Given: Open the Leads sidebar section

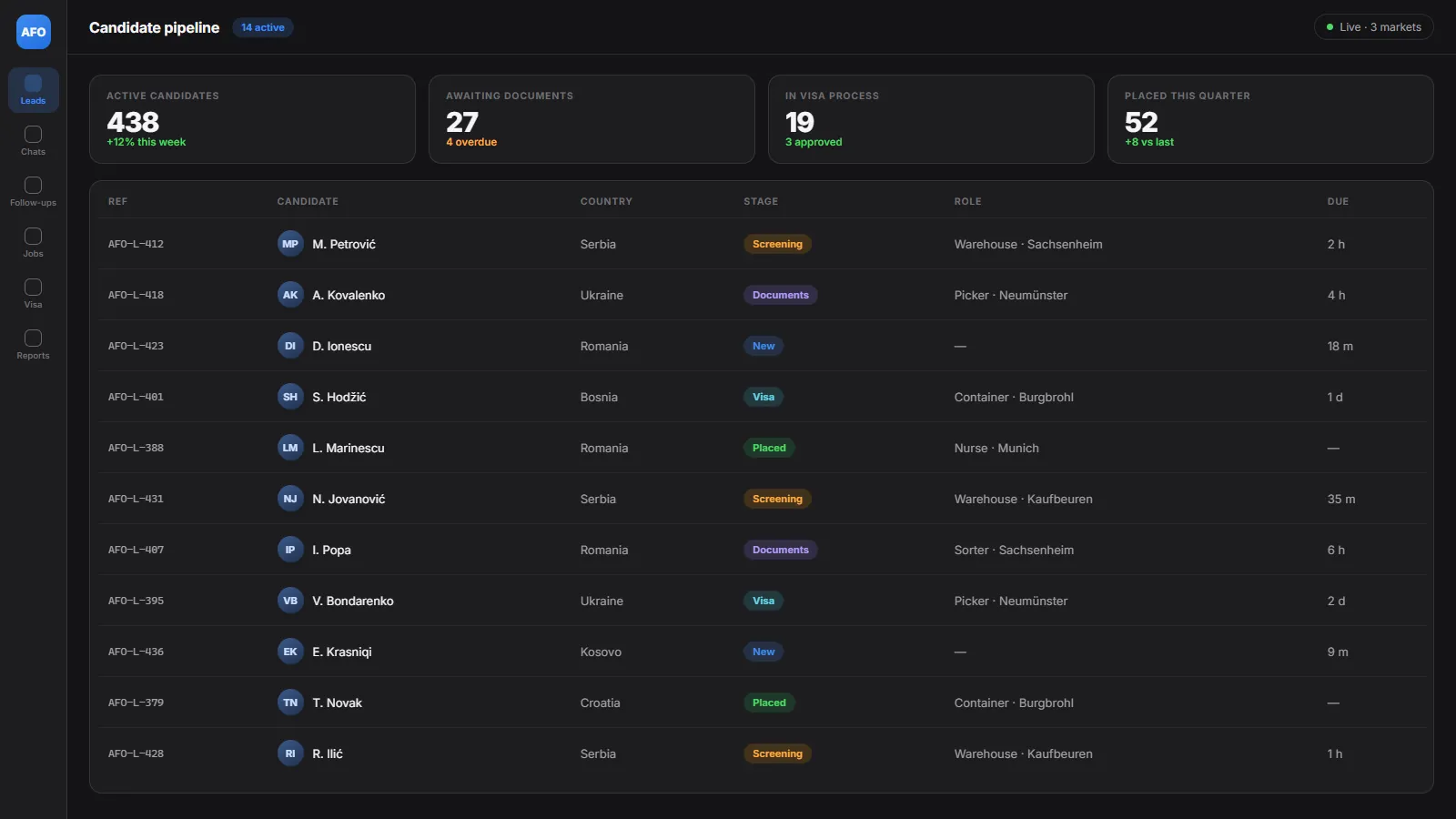Looking at the screenshot, I should pyautogui.click(x=33, y=90).
